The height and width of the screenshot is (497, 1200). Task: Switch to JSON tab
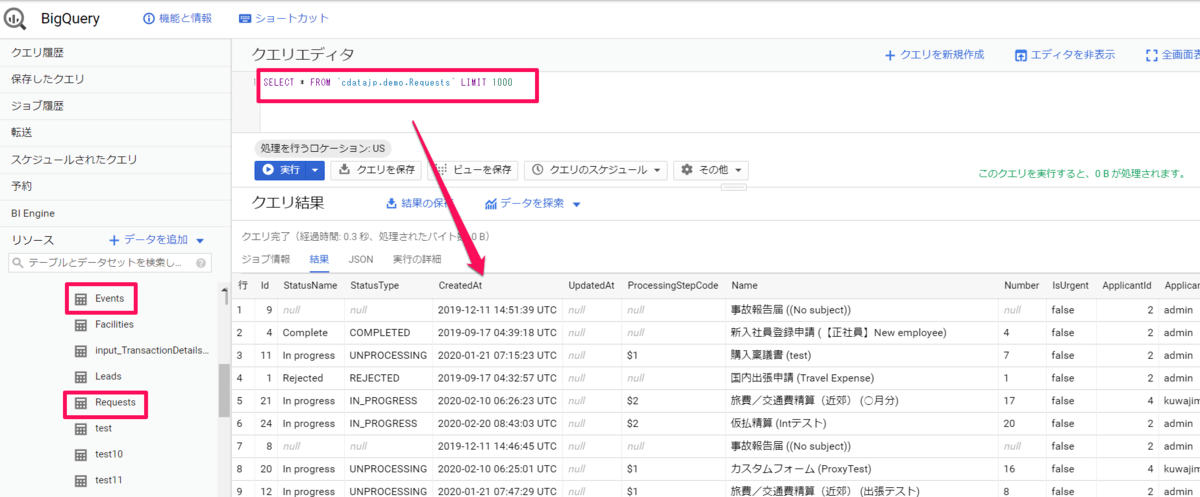361,259
